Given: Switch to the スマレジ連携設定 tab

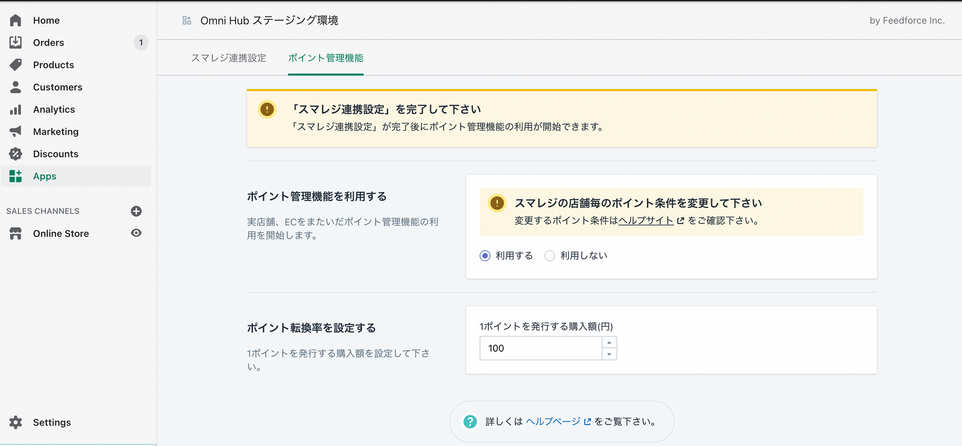Looking at the screenshot, I should pyautogui.click(x=228, y=58).
